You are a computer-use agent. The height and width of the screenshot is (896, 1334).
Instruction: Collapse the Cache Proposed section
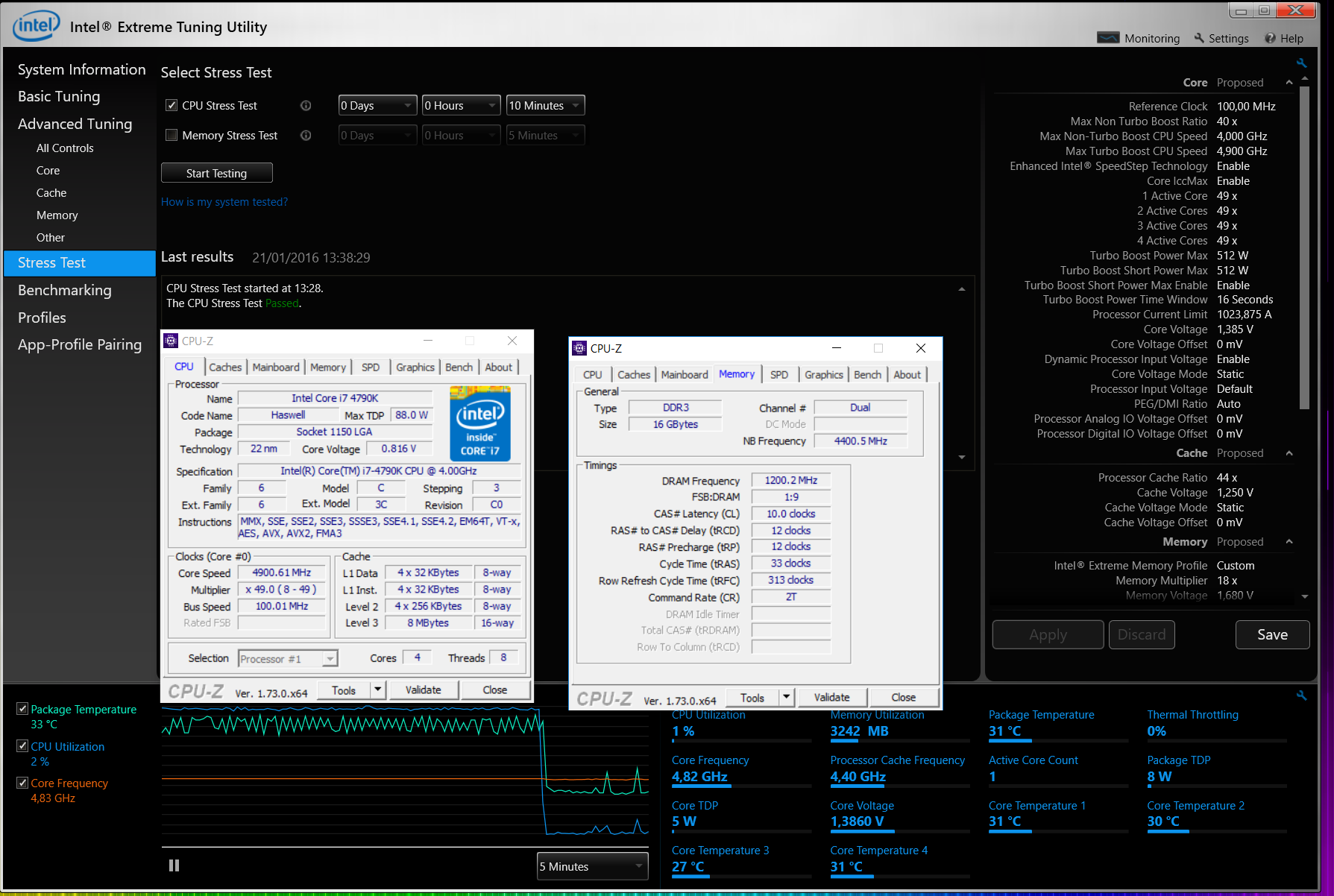tap(1289, 453)
